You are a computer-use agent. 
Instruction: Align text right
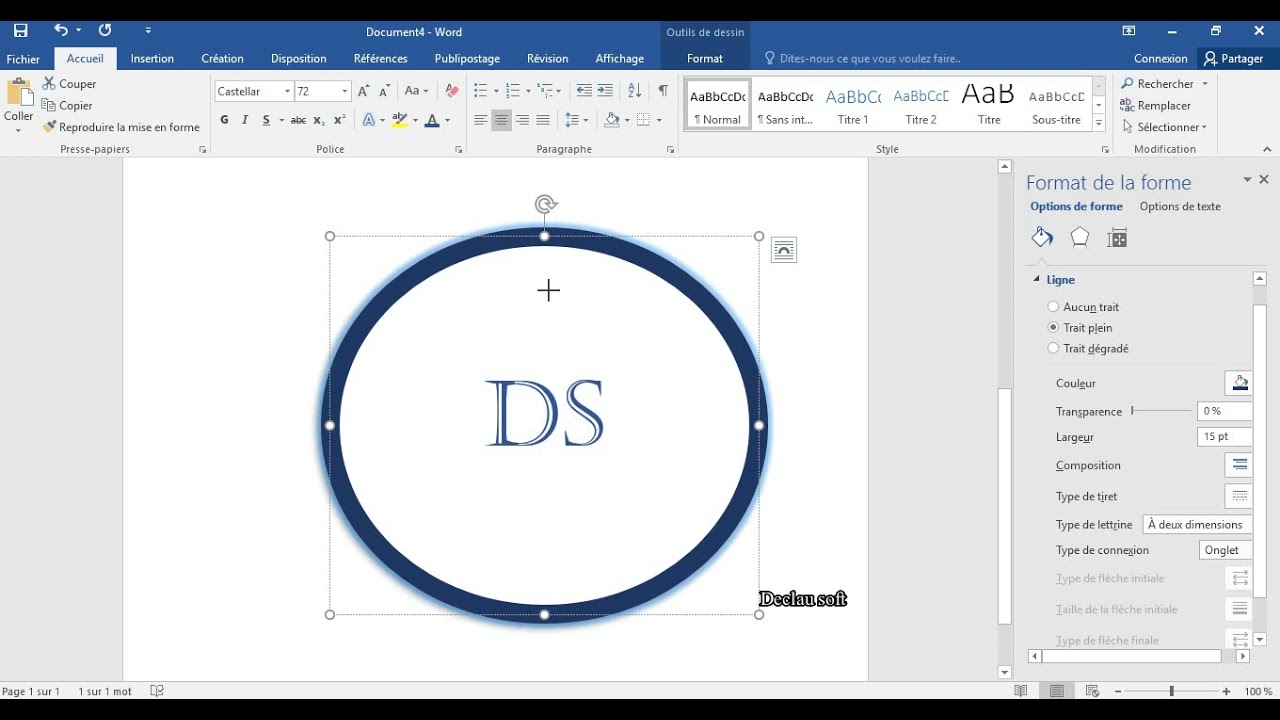[x=523, y=120]
